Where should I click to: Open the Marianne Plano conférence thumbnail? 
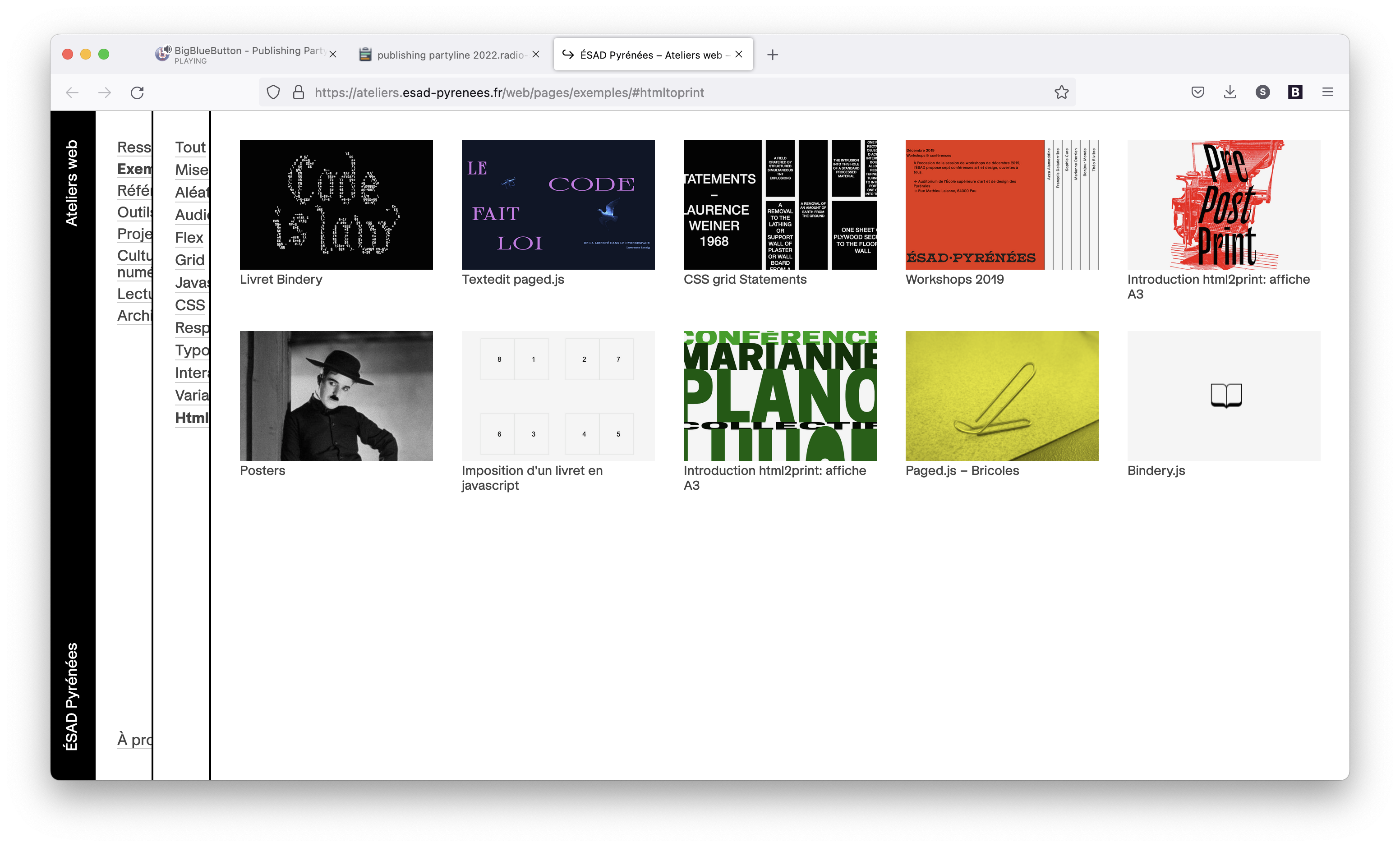coord(779,396)
